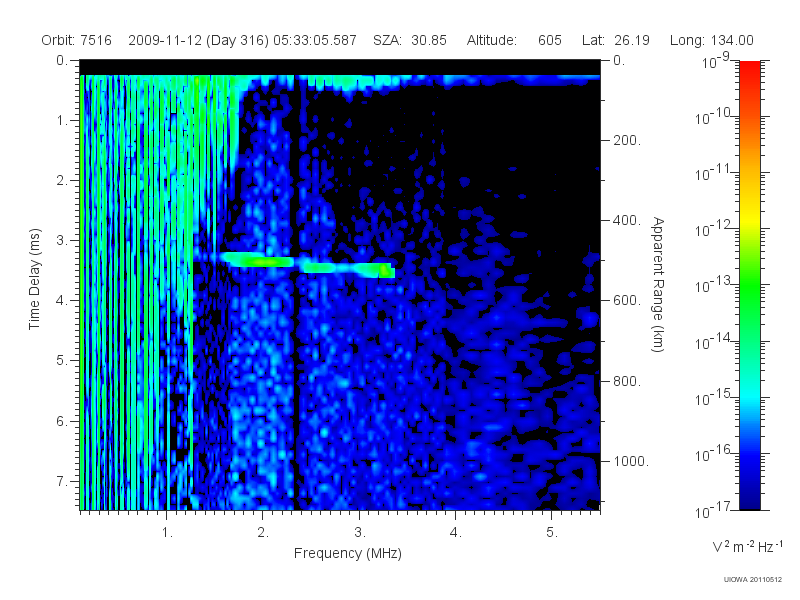Click the yellow band of the color bar
The image size is (800, 600).
[x=749, y=217]
